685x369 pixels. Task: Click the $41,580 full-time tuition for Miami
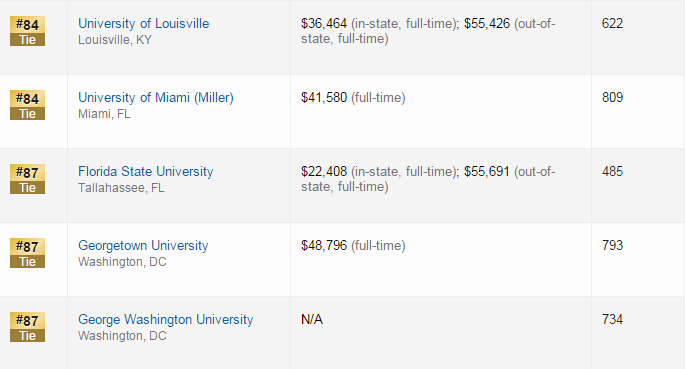tap(324, 97)
